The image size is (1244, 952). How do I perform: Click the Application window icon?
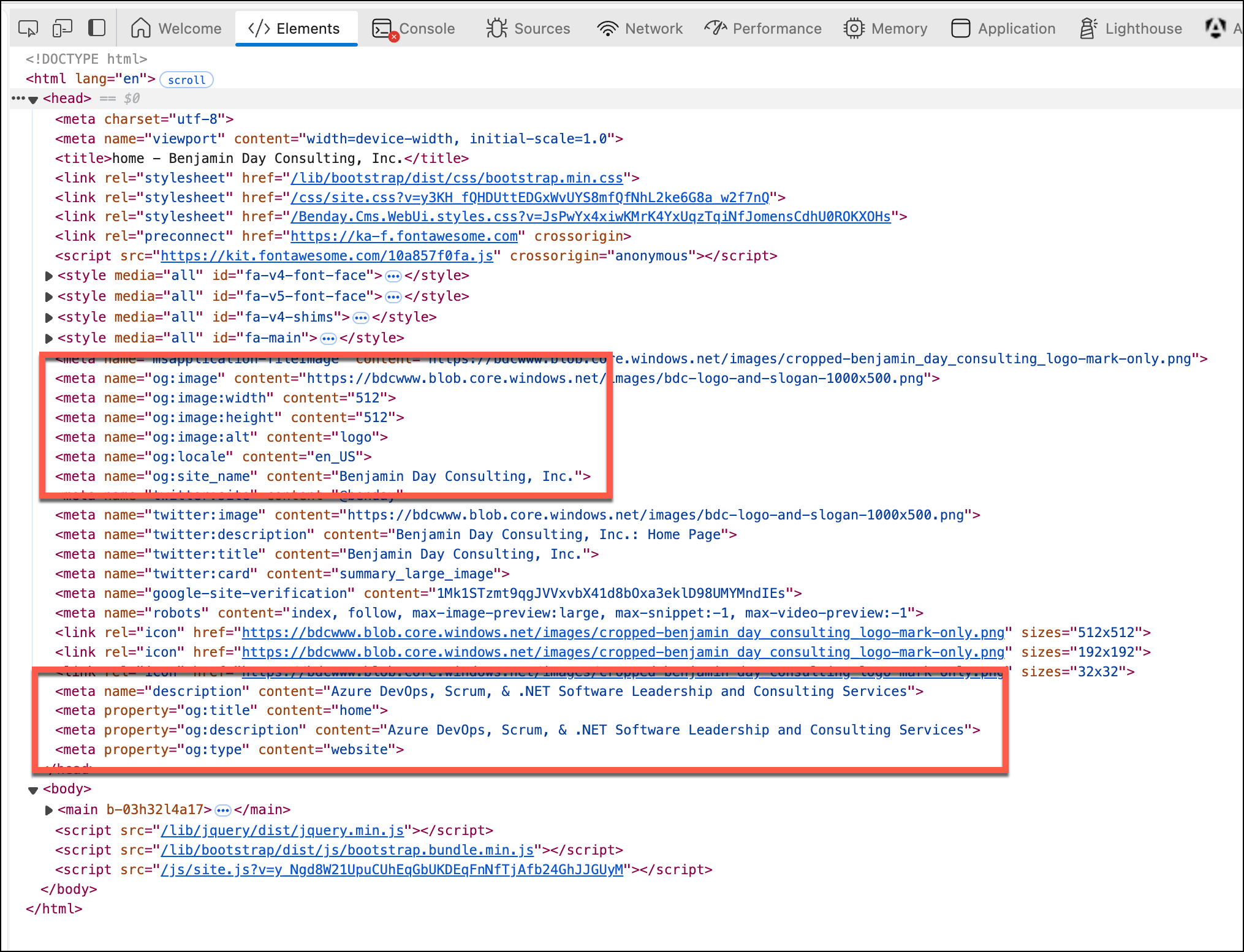click(960, 28)
